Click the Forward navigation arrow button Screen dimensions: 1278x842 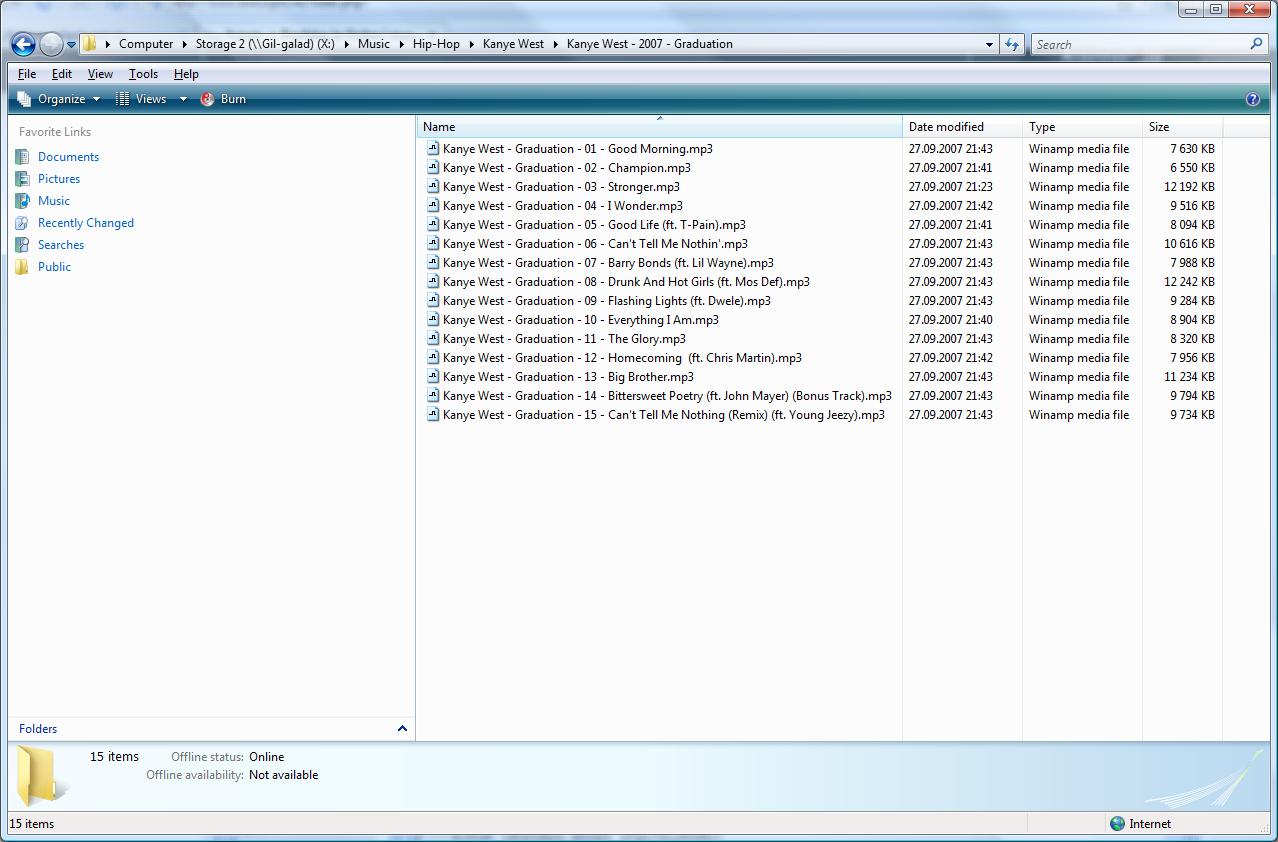pyautogui.click(x=51, y=44)
